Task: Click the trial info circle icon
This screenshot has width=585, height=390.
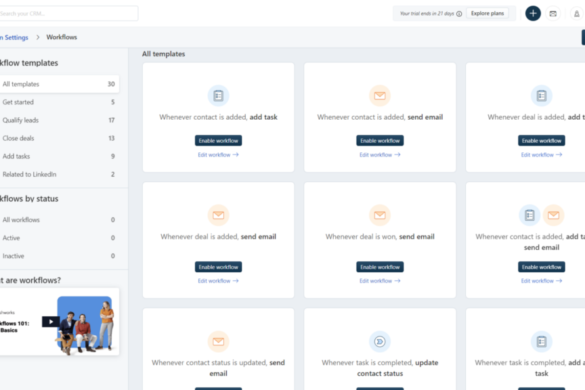Action: pos(459,14)
